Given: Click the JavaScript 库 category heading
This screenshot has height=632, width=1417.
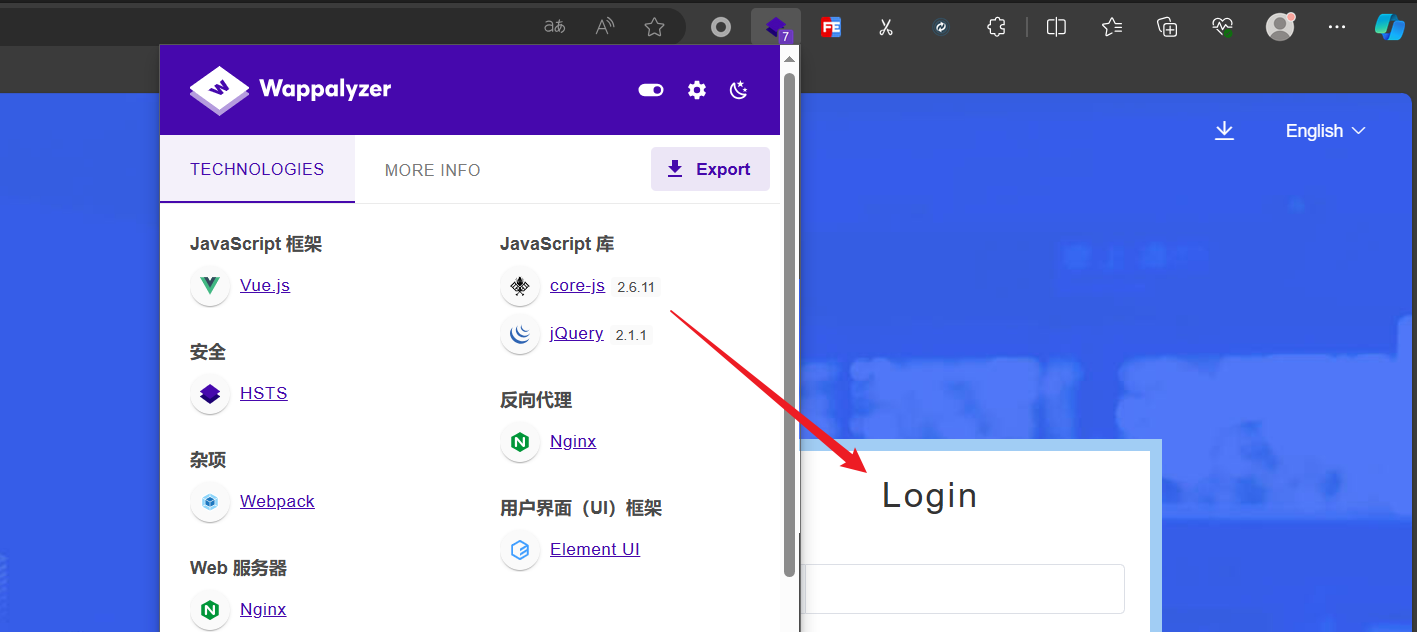Looking at the screenshot, I should click(557, 244).
